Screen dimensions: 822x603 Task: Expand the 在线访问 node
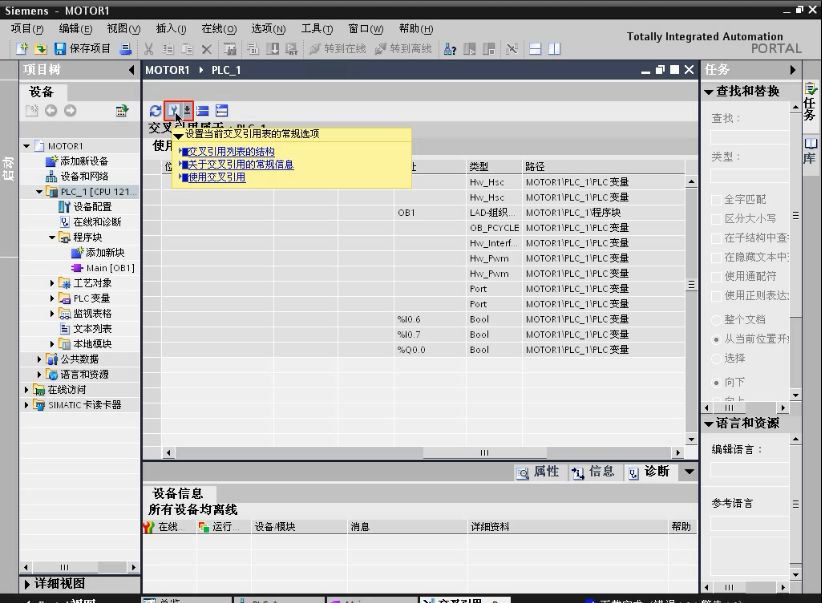click(x=26, y=390)
